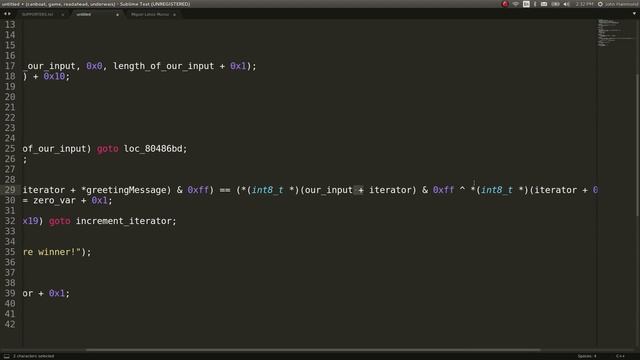
Task: Click the '0x10' value on line 18
Action: (x=54, y=76)
